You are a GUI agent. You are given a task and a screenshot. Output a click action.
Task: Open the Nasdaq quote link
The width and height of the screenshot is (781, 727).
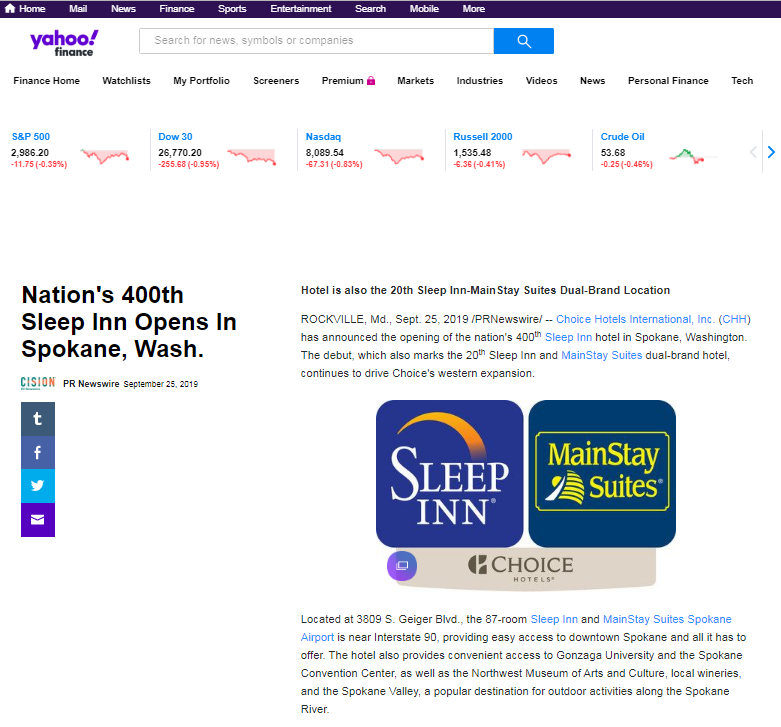click(323, 136)
